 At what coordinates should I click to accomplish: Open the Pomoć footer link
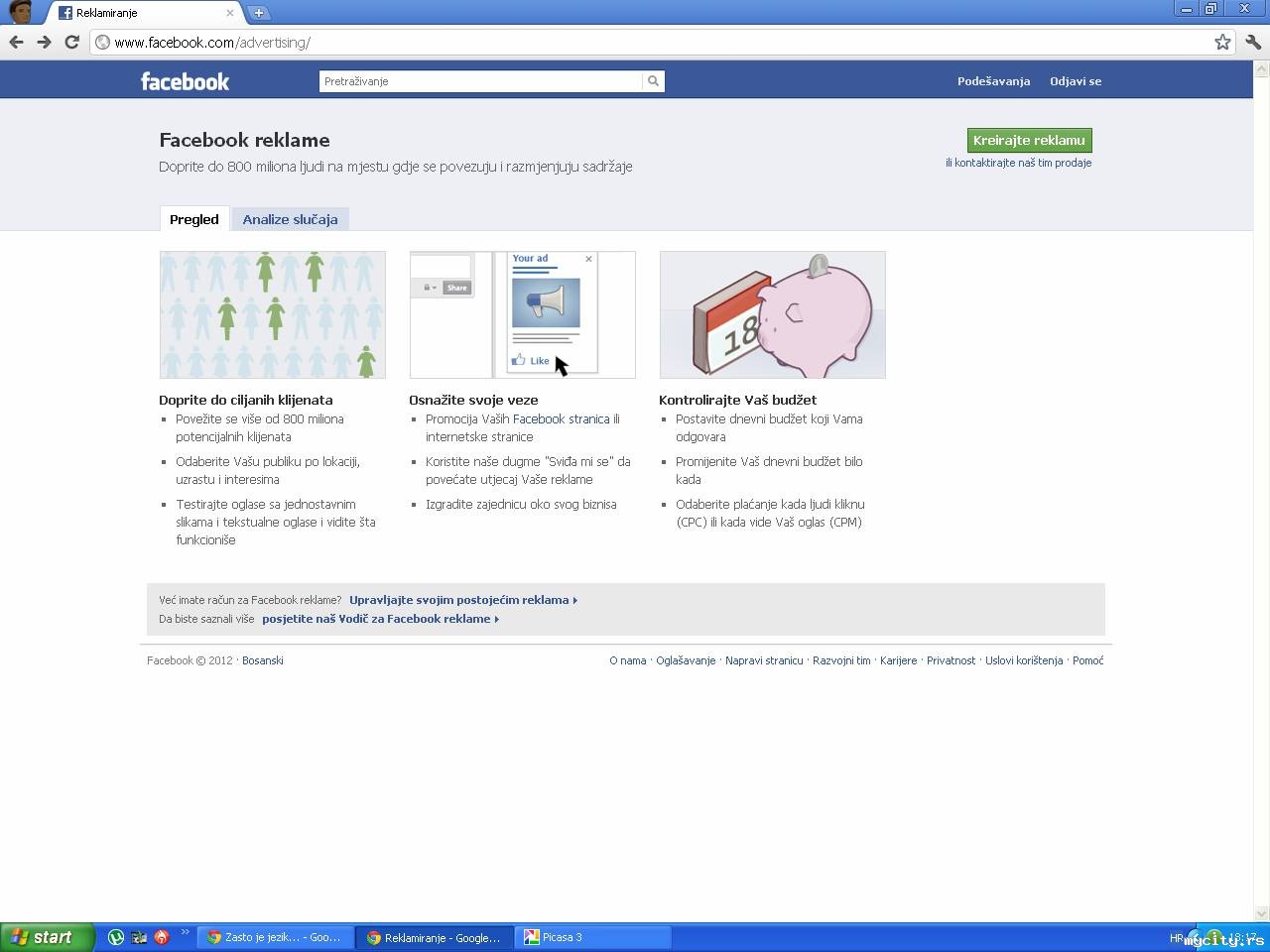click(x=1088, y=660)
